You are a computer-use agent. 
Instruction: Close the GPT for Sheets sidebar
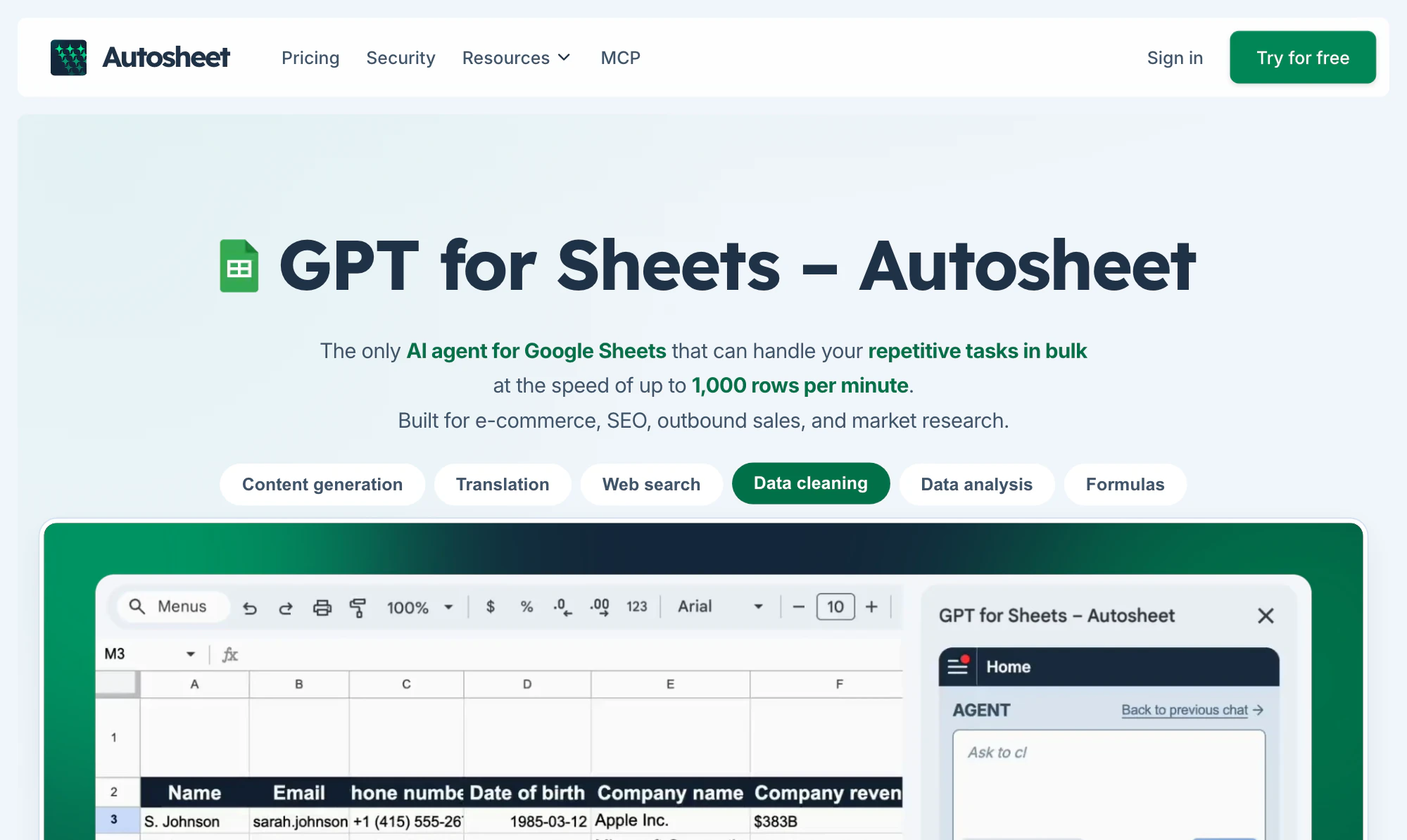pos(1266,616)
